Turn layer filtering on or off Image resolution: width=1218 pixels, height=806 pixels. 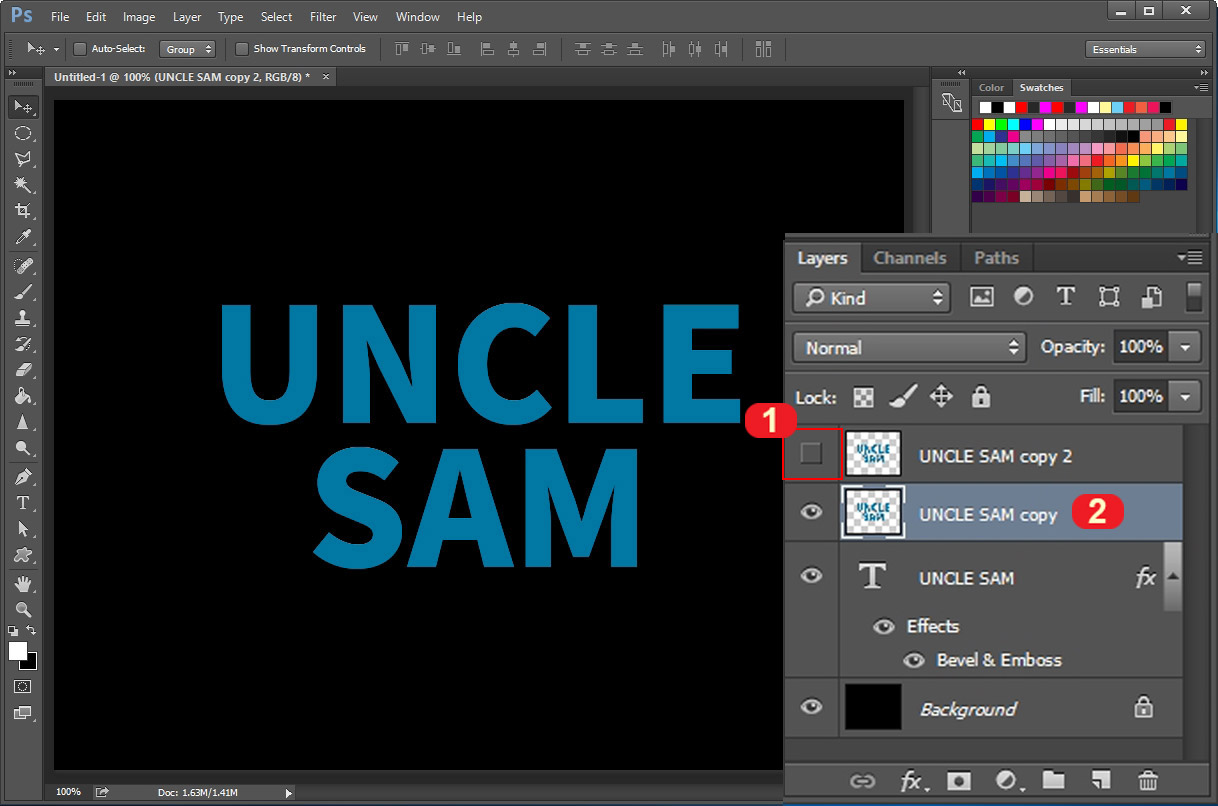[1194, 297]
